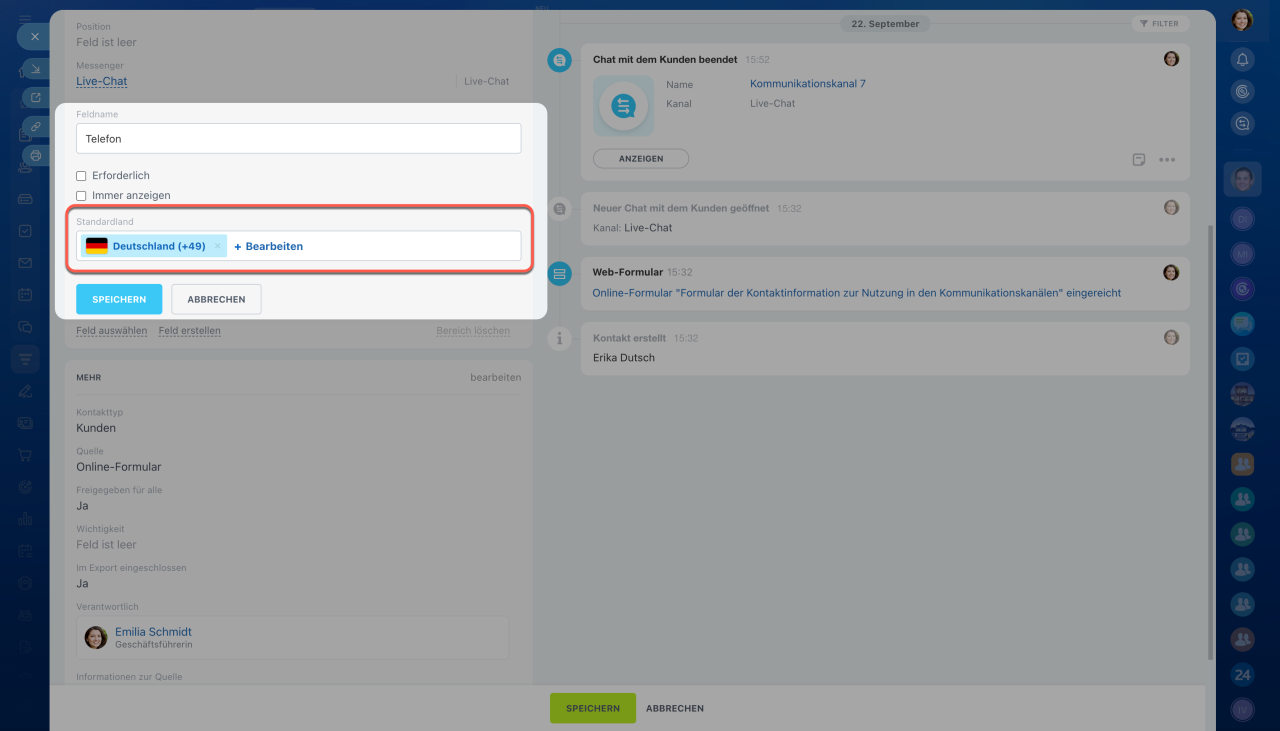This screenshot has height=731, width=1280.
Task: Click the timeline's vertical scrollbar
Action: [1210, 440]
